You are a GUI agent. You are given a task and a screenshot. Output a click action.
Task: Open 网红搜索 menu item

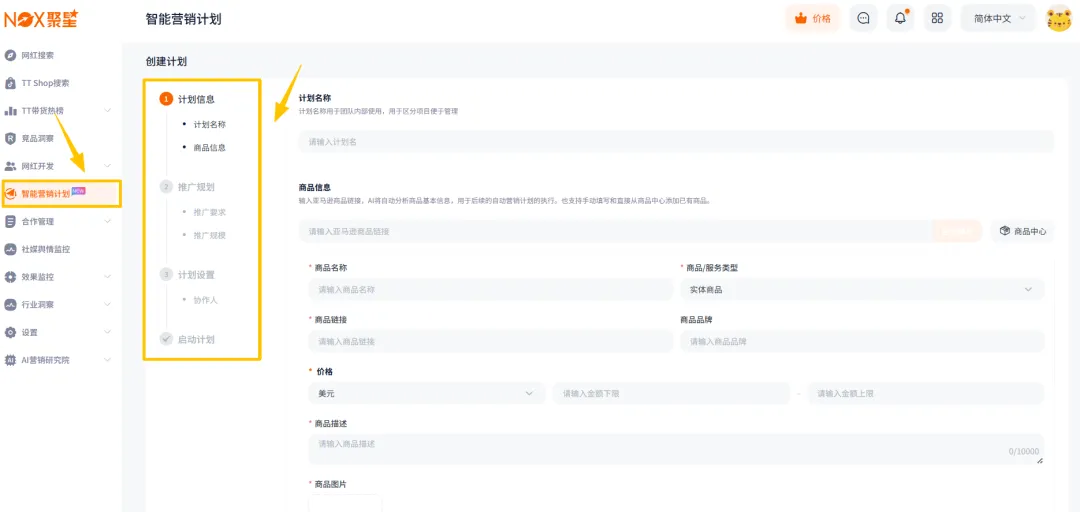[x=37, y=55]
